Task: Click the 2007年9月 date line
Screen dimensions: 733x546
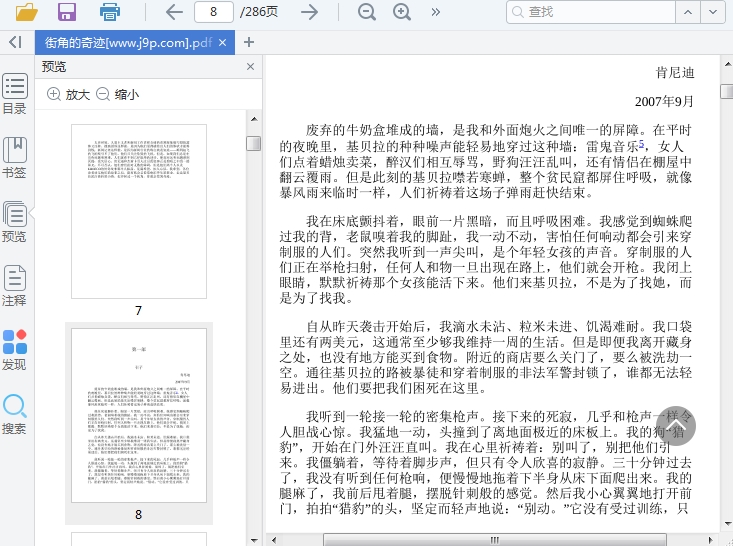Action: point(664,101)
